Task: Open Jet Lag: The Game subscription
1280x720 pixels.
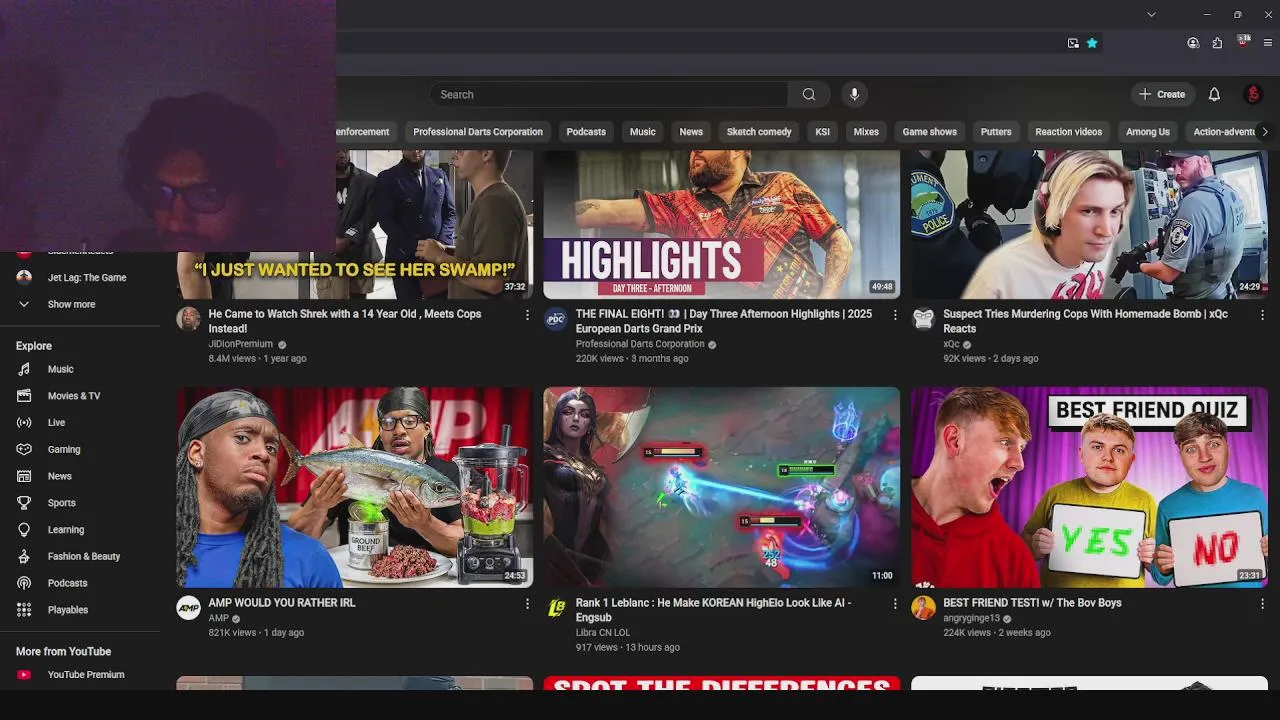Action: 84,278
